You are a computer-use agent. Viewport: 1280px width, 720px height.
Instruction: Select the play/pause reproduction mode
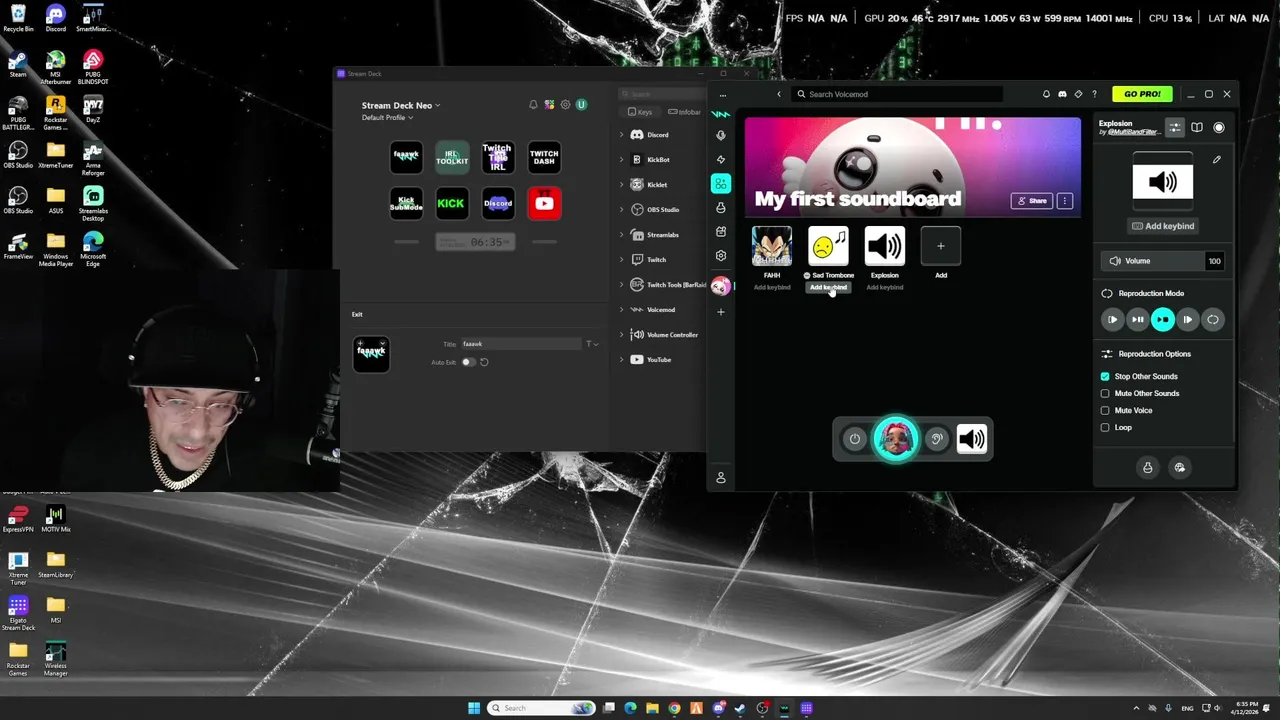point(1137,320)
